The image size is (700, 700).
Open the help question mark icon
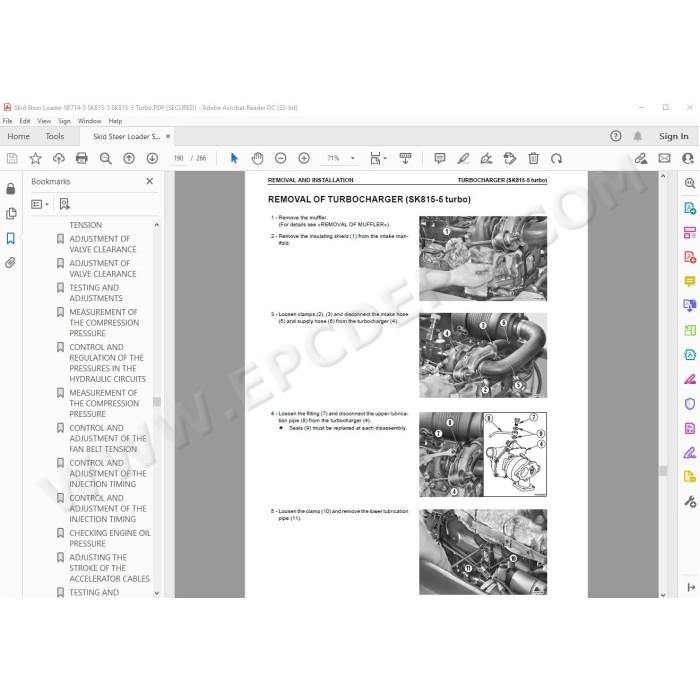point(616,136)
